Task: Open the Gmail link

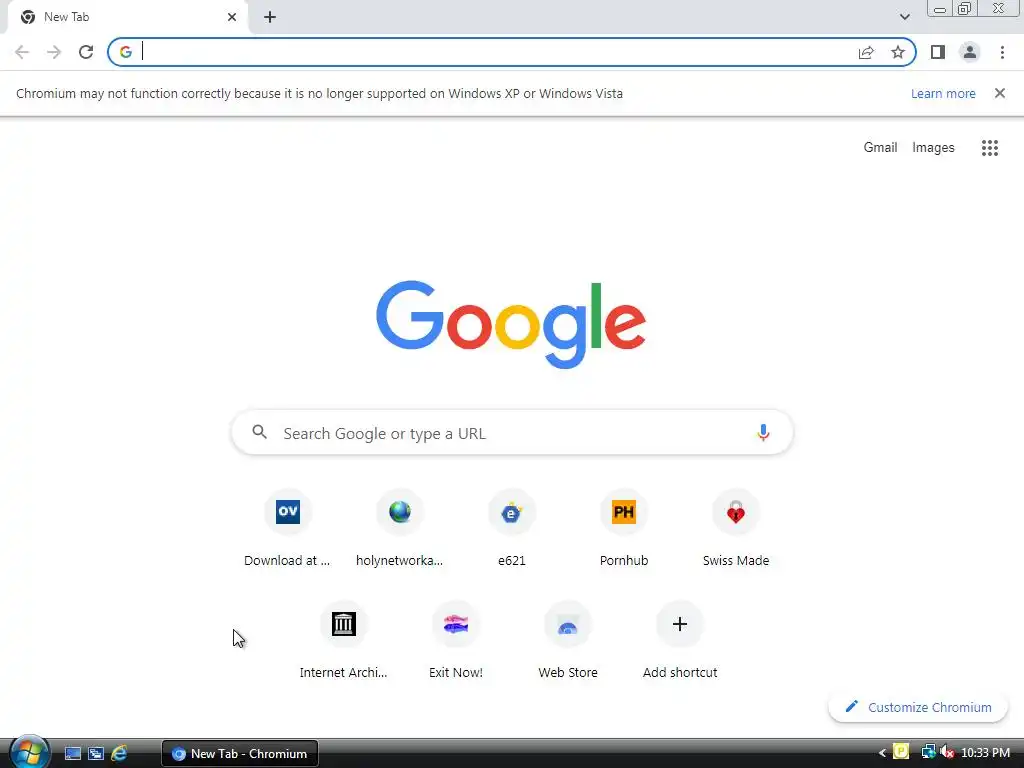Action: click(x=880, y=148)
